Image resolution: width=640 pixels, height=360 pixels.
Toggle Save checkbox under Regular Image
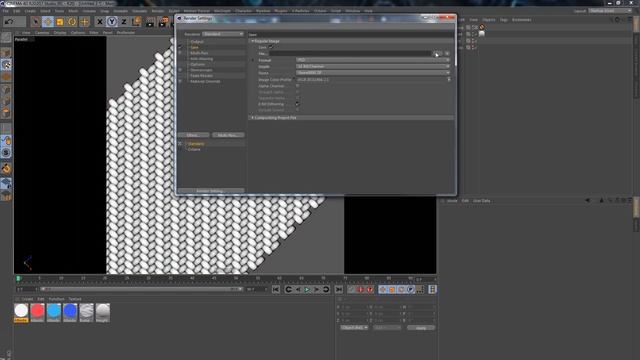tap(271, 47)
